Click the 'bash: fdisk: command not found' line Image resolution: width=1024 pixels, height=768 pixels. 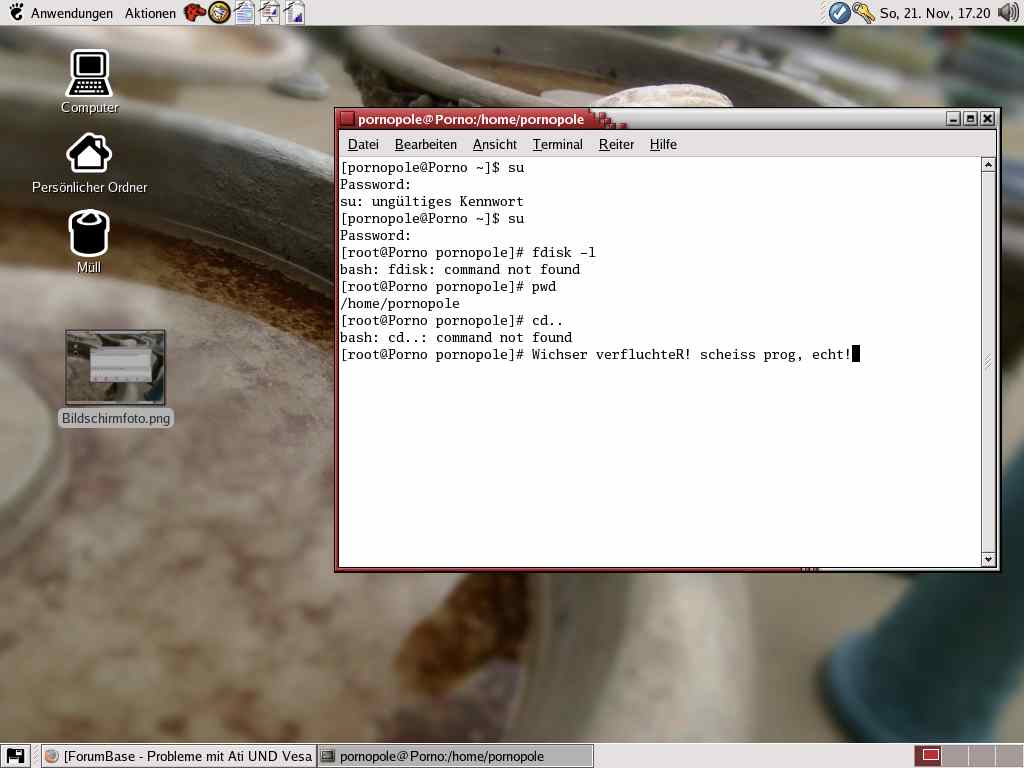point(460,270)
